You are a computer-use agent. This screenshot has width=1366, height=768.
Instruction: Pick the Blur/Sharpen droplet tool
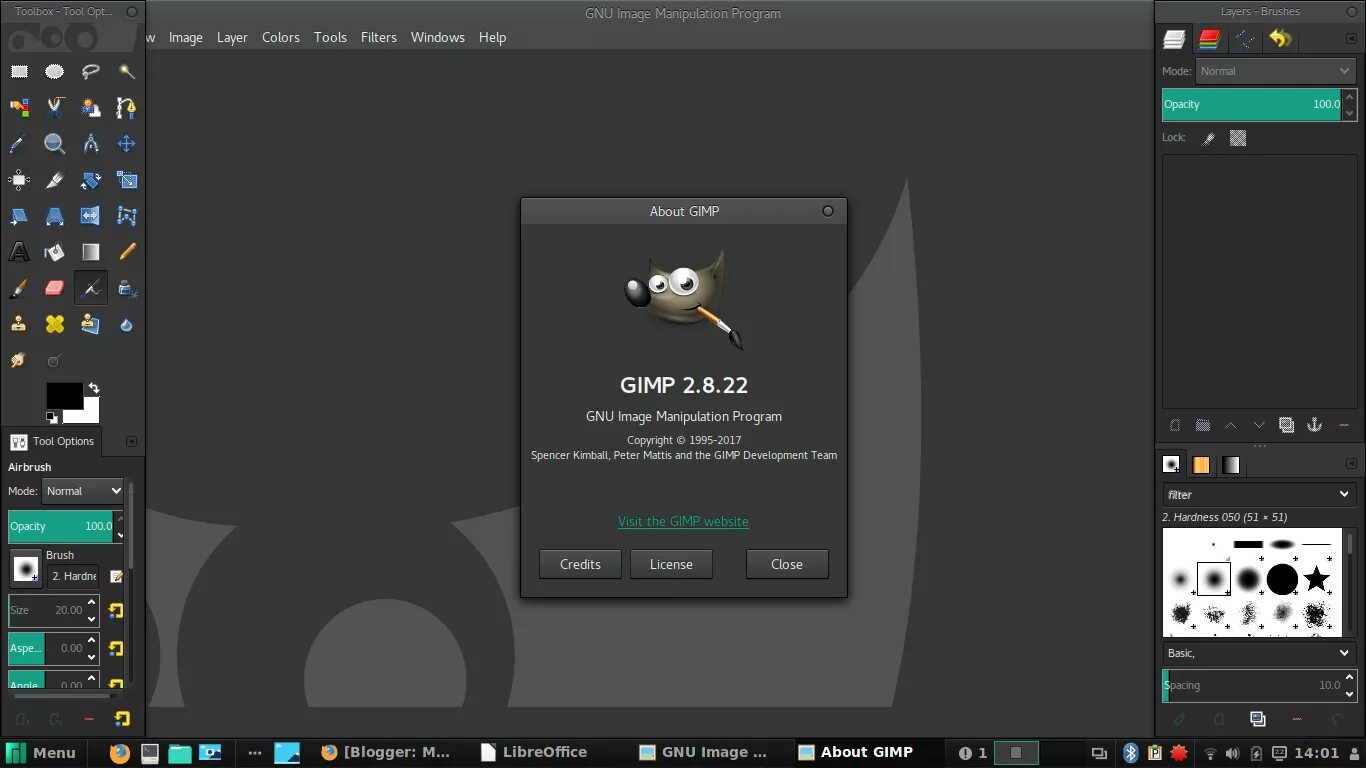click(x=127, y=324)
